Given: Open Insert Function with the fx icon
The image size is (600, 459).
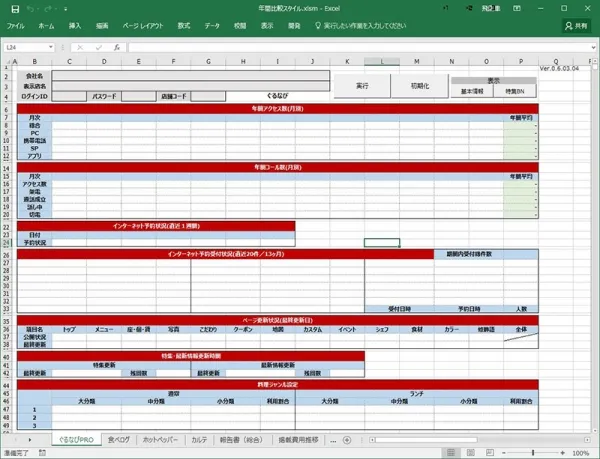Looking at the screenshot, I should tap(117, 47).
